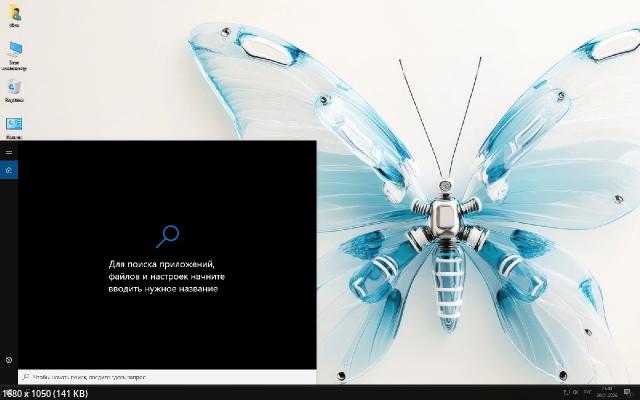The image size is (640, 400).
Task: Open the taskbar clock and date
Action: 606,392
